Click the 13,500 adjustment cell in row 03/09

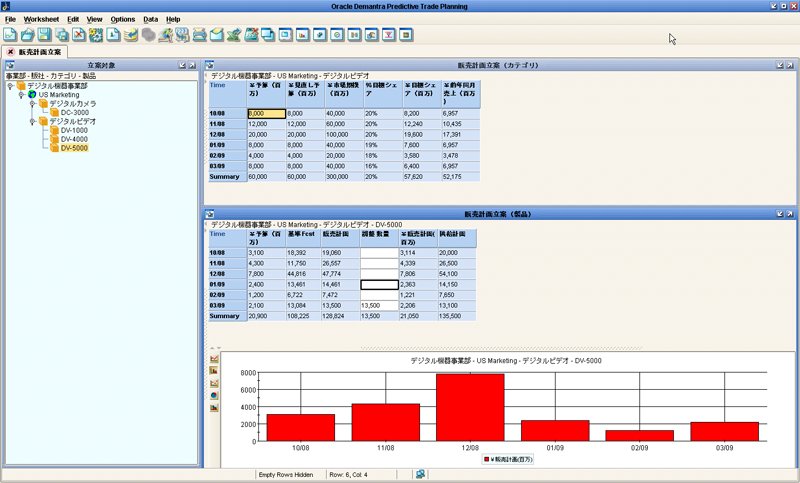[x=380, y=306]
